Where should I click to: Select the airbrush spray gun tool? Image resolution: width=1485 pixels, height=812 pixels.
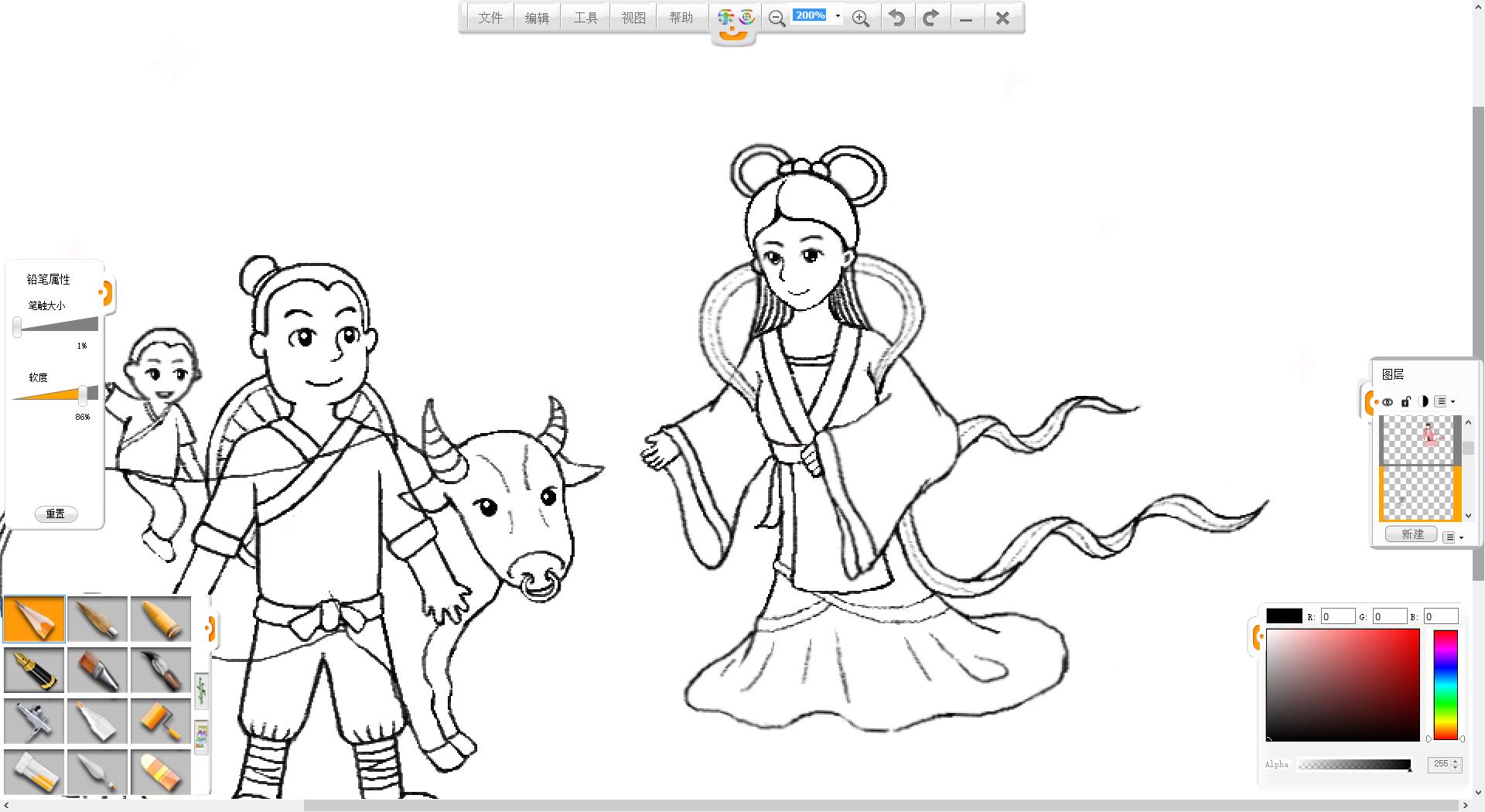[34, 721]
